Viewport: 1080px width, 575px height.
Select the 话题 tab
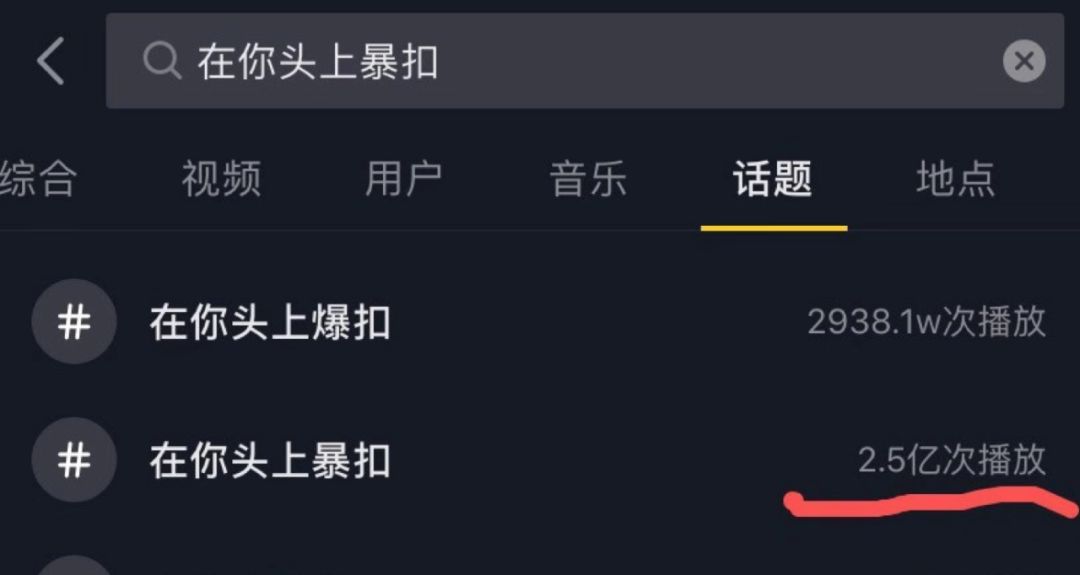772,180
